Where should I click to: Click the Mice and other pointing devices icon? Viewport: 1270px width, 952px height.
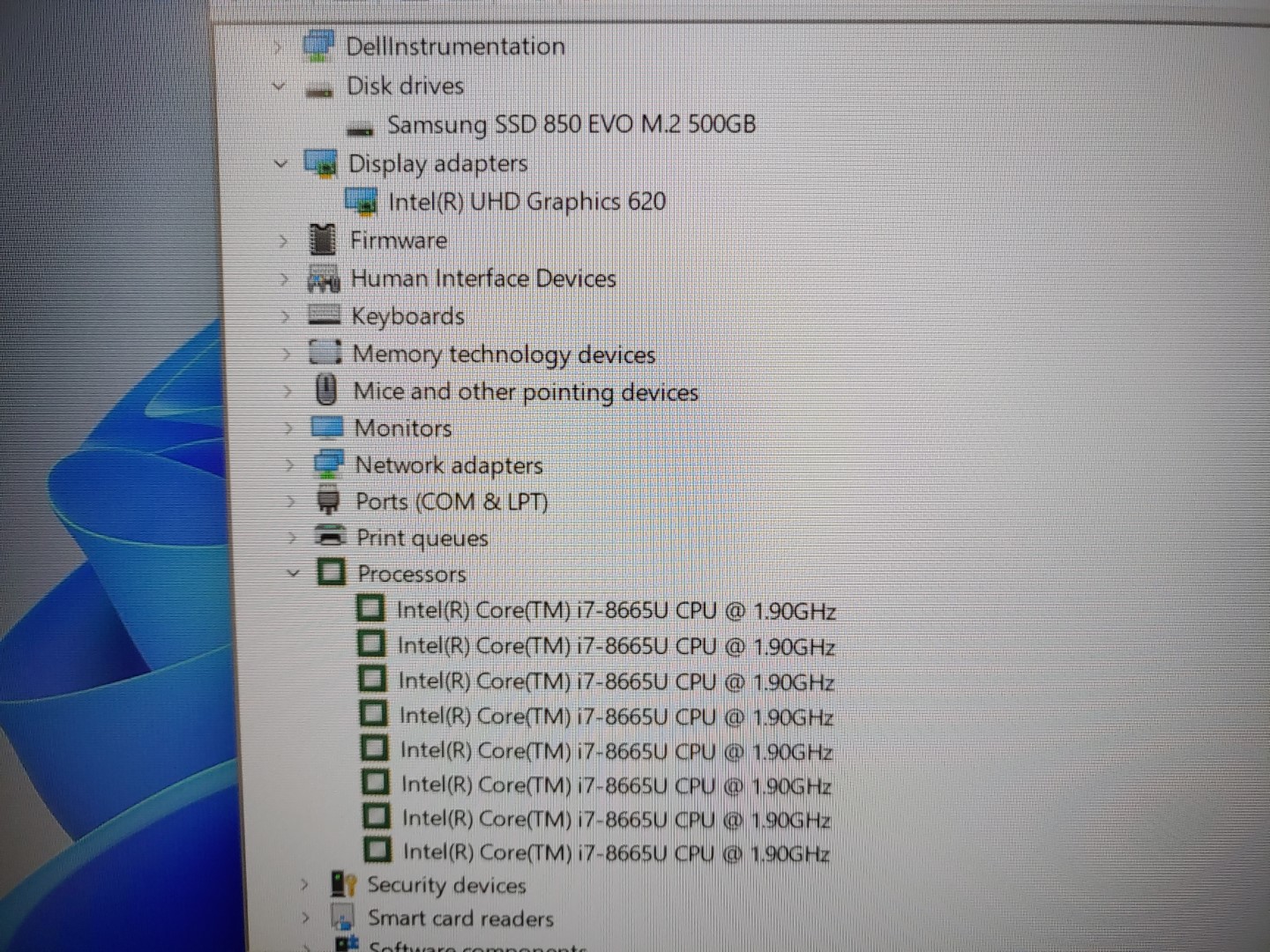[326, 390]
